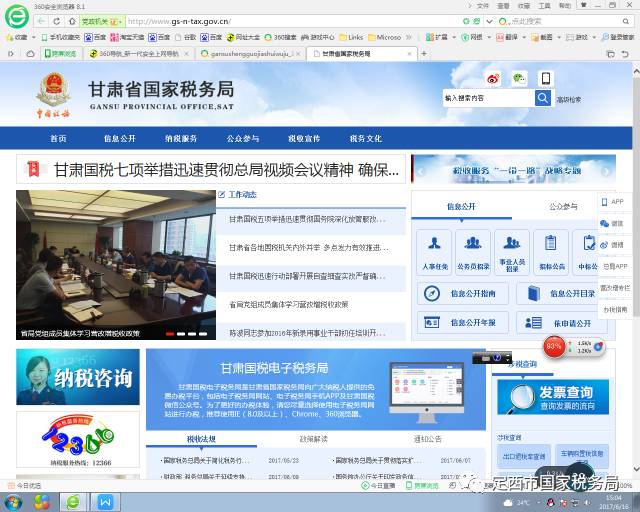Open the Weibo icon in page header

click(493, 78)
